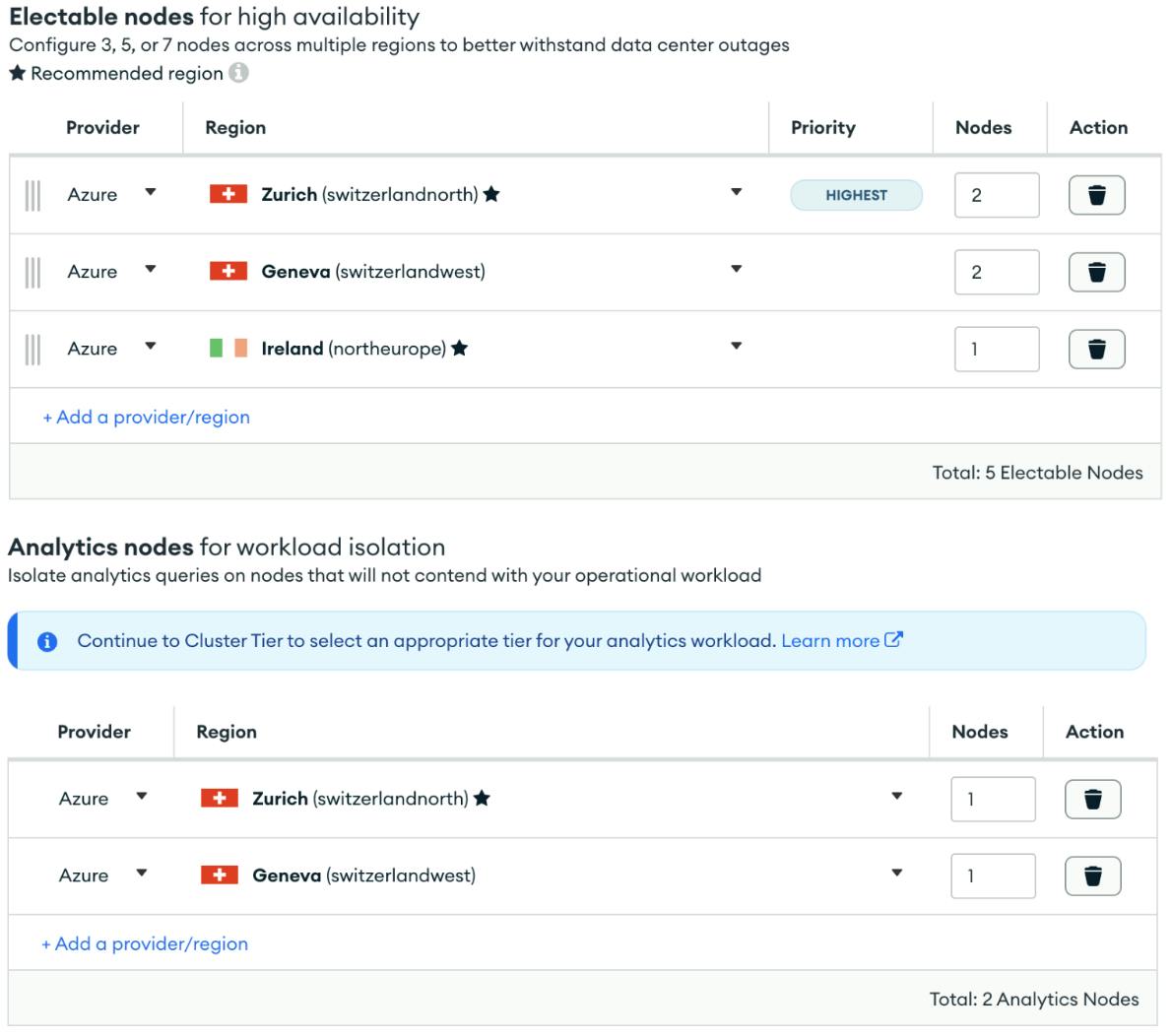Screen dimensions: 1172x1036
Task: Click 'Add a provider/region' for Analytics nodes
Action: (x=145, y=942)
